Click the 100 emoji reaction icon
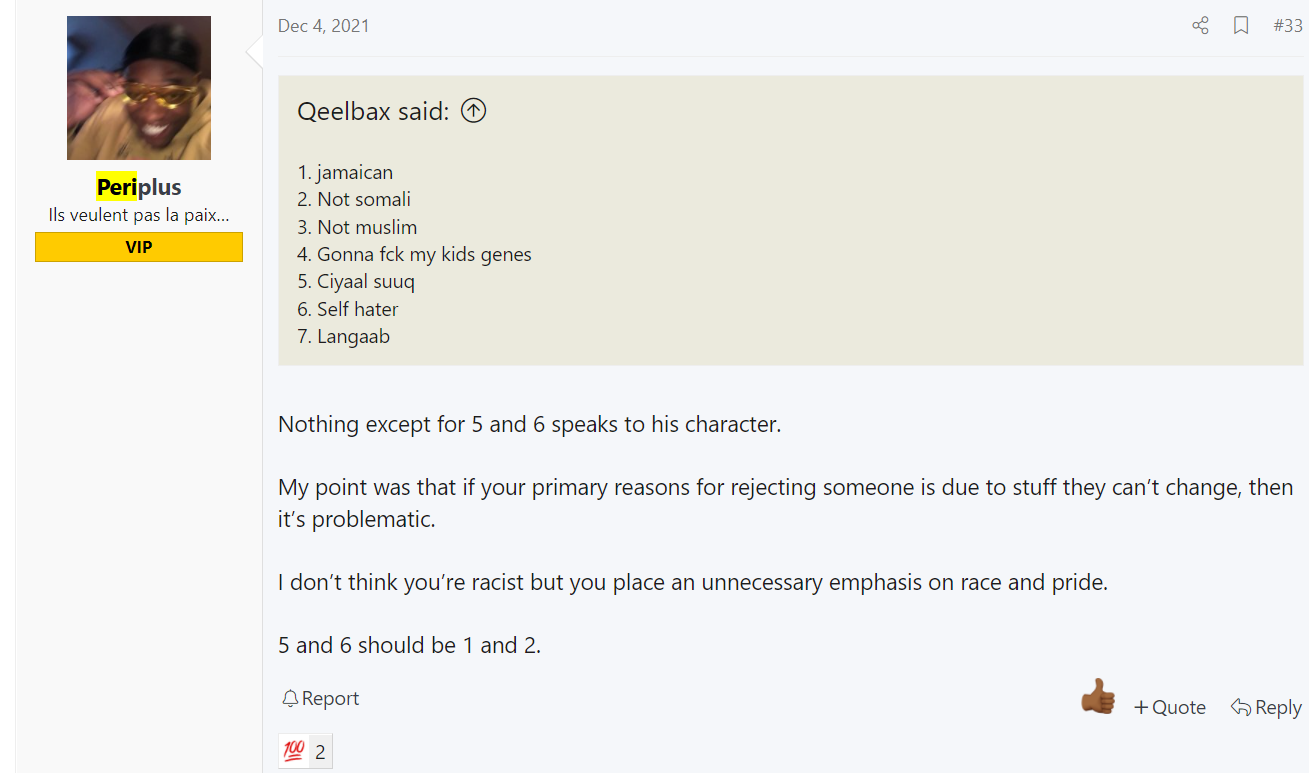This screenshot has width=1309, height=773. click(x=293, y=751)
